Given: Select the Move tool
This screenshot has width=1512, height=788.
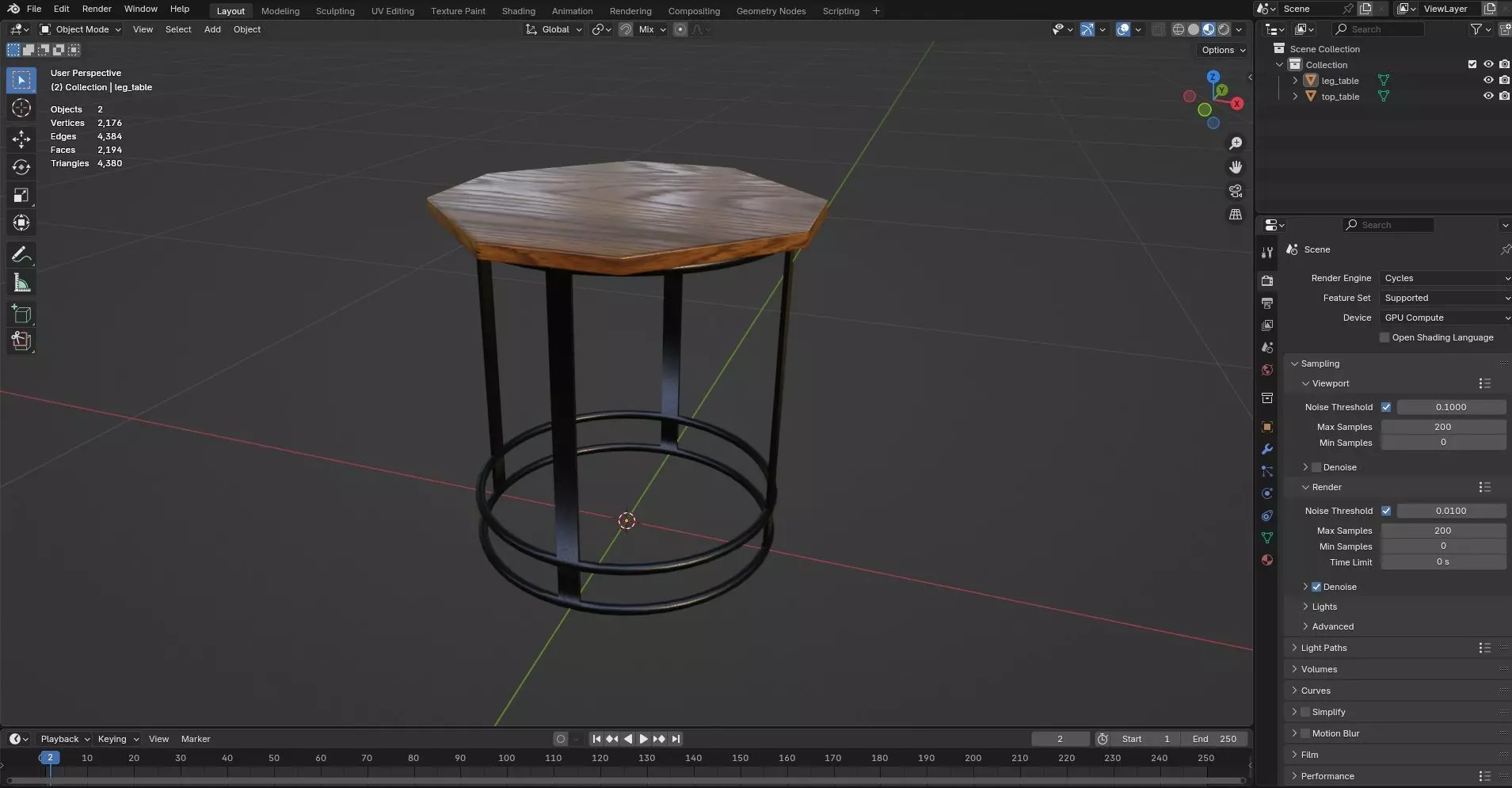Looking at the screenshot, I should (21, 139).
